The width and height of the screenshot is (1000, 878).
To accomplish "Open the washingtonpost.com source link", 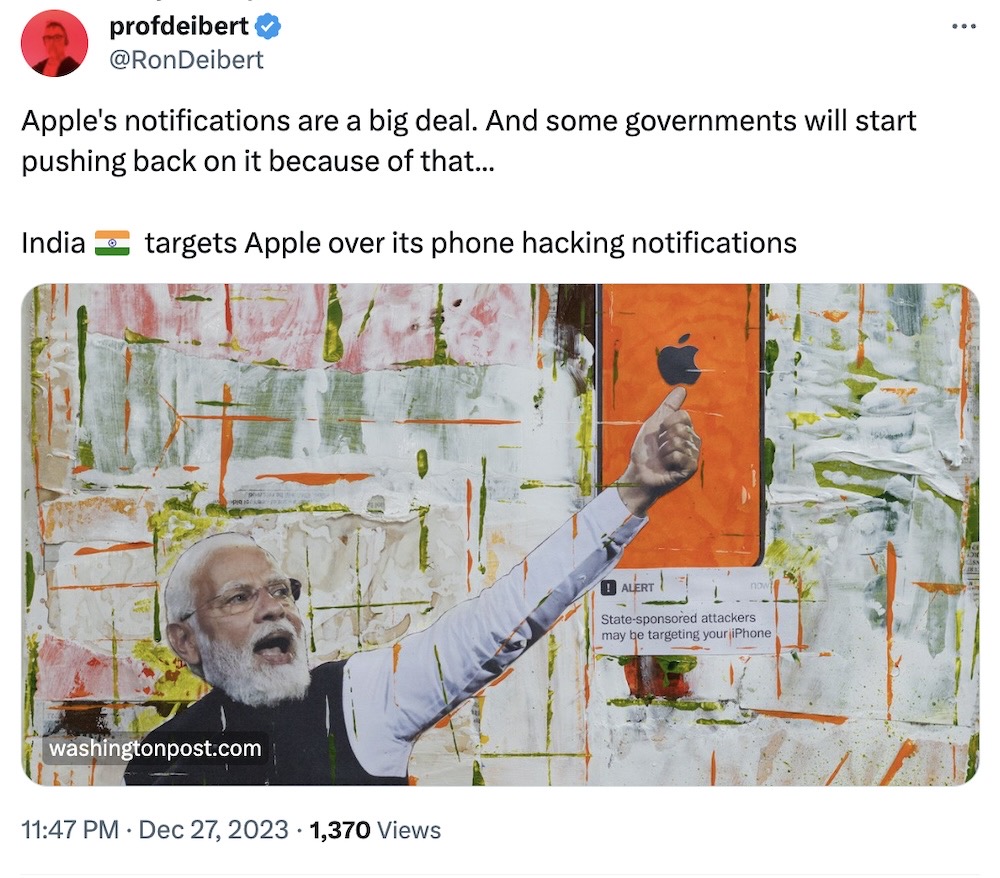I will pyautogui.click(x=157, y=747).
